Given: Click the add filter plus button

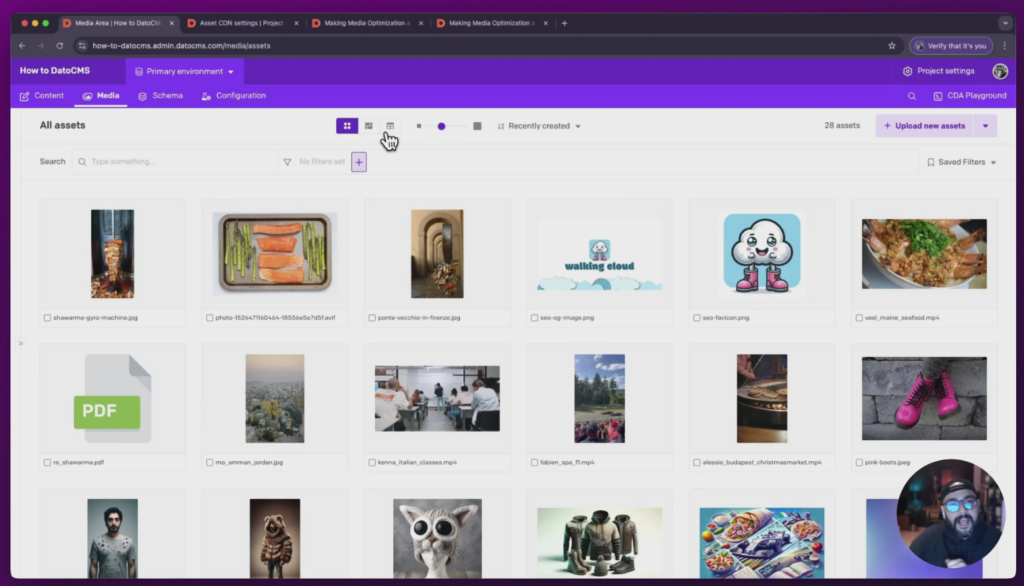Looking at the screenshot, I should click(359, 162).
